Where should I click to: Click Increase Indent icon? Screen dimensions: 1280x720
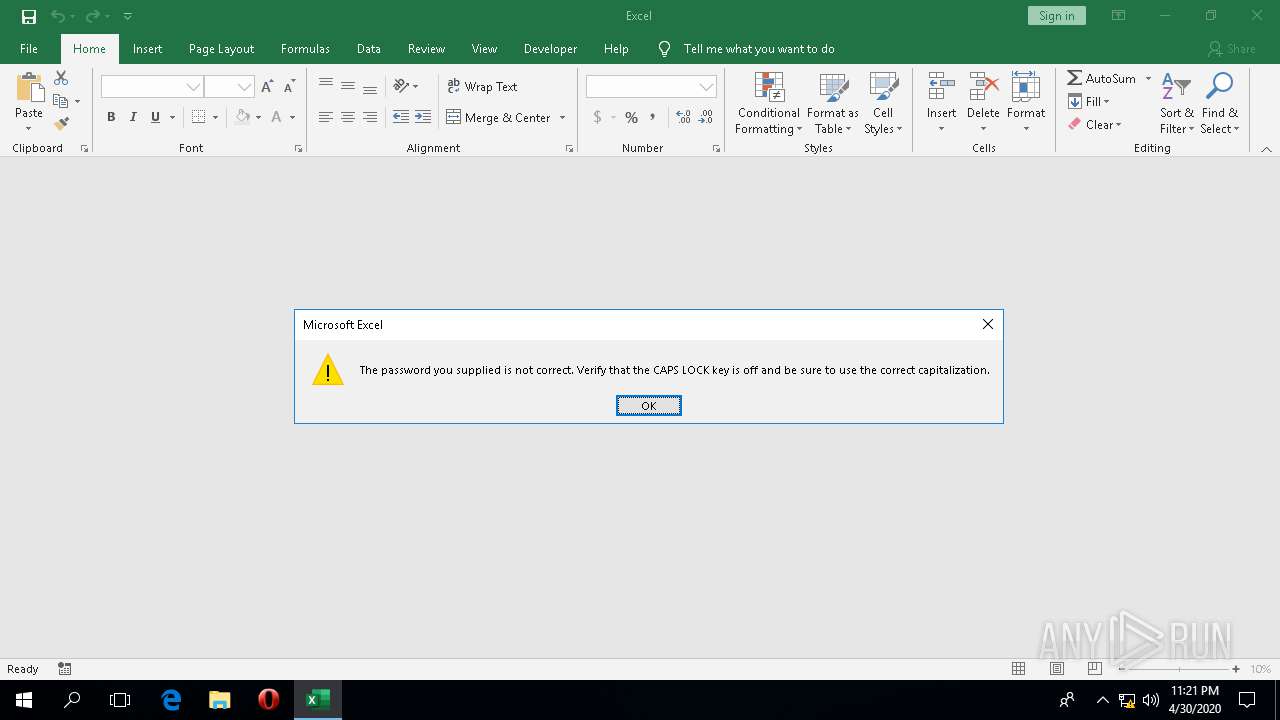click(423, 117)
